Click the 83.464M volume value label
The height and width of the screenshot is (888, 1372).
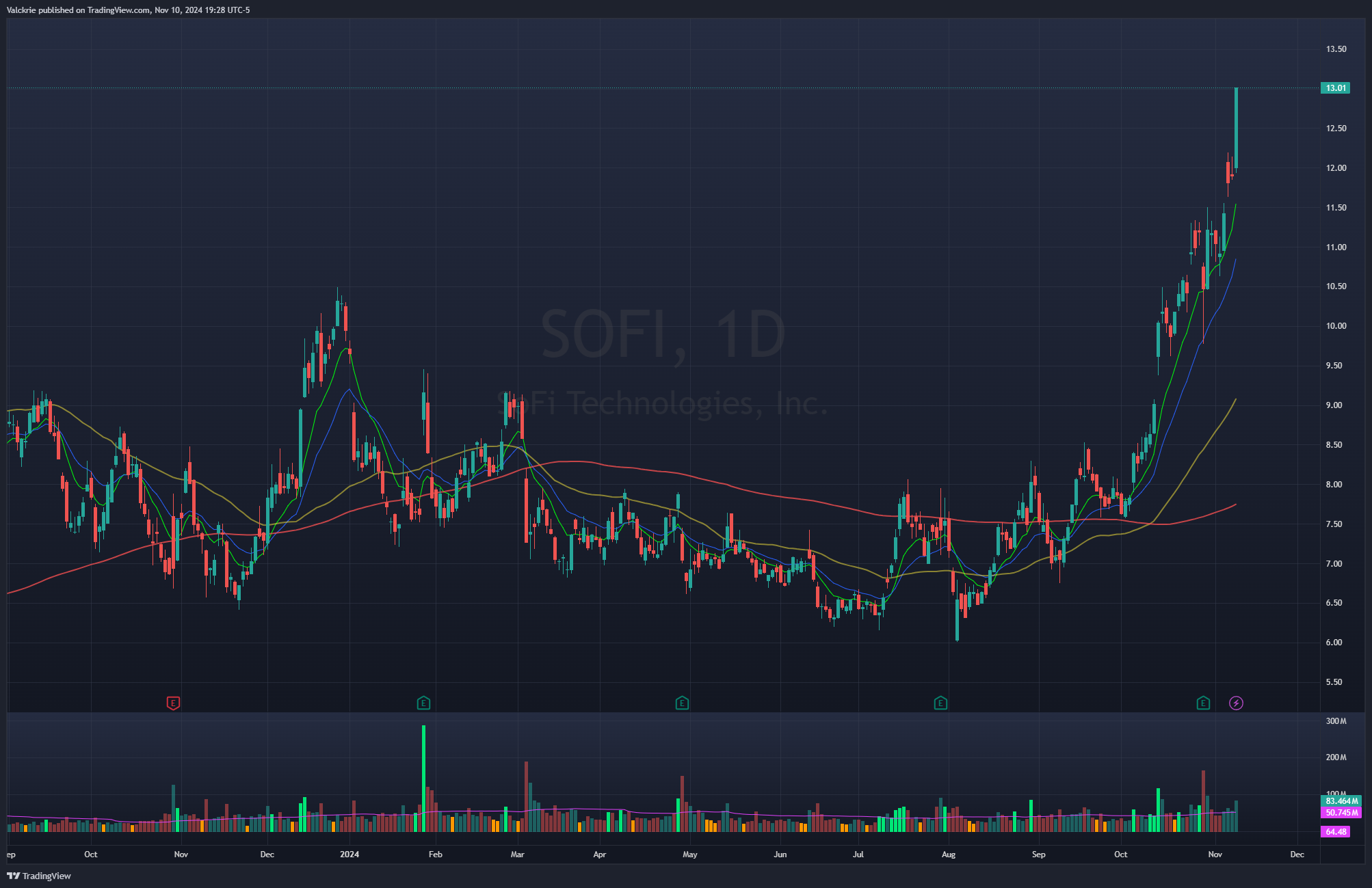[x=1341, y=801]
